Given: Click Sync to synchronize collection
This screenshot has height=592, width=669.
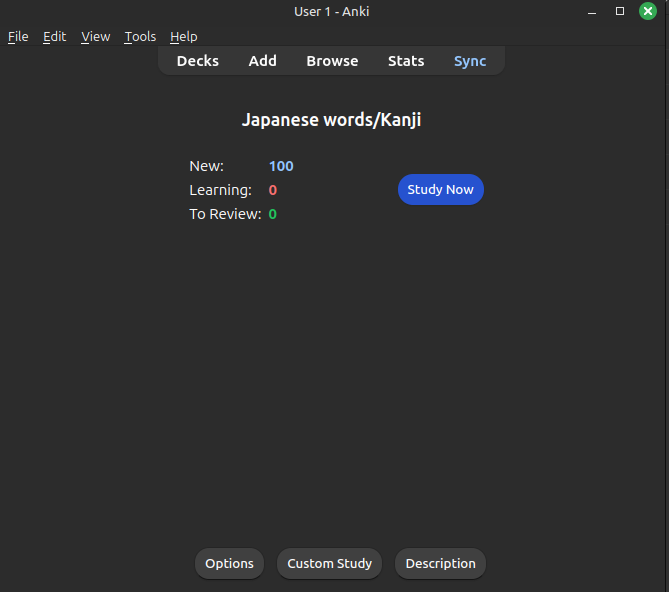Looking at the screenshot, I should pyautogui.click(x=470, y=61).
